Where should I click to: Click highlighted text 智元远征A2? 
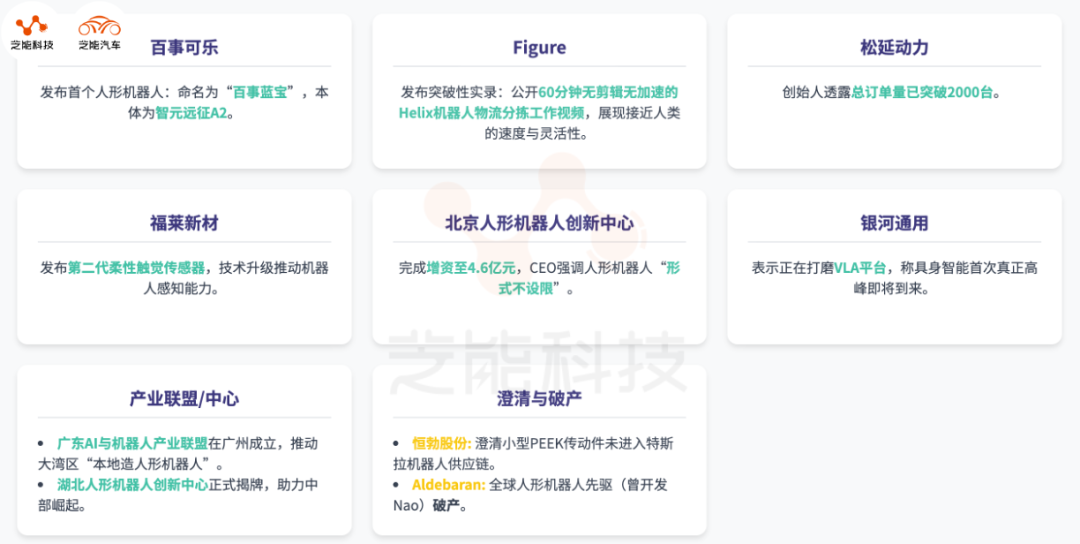coord(191,113)
